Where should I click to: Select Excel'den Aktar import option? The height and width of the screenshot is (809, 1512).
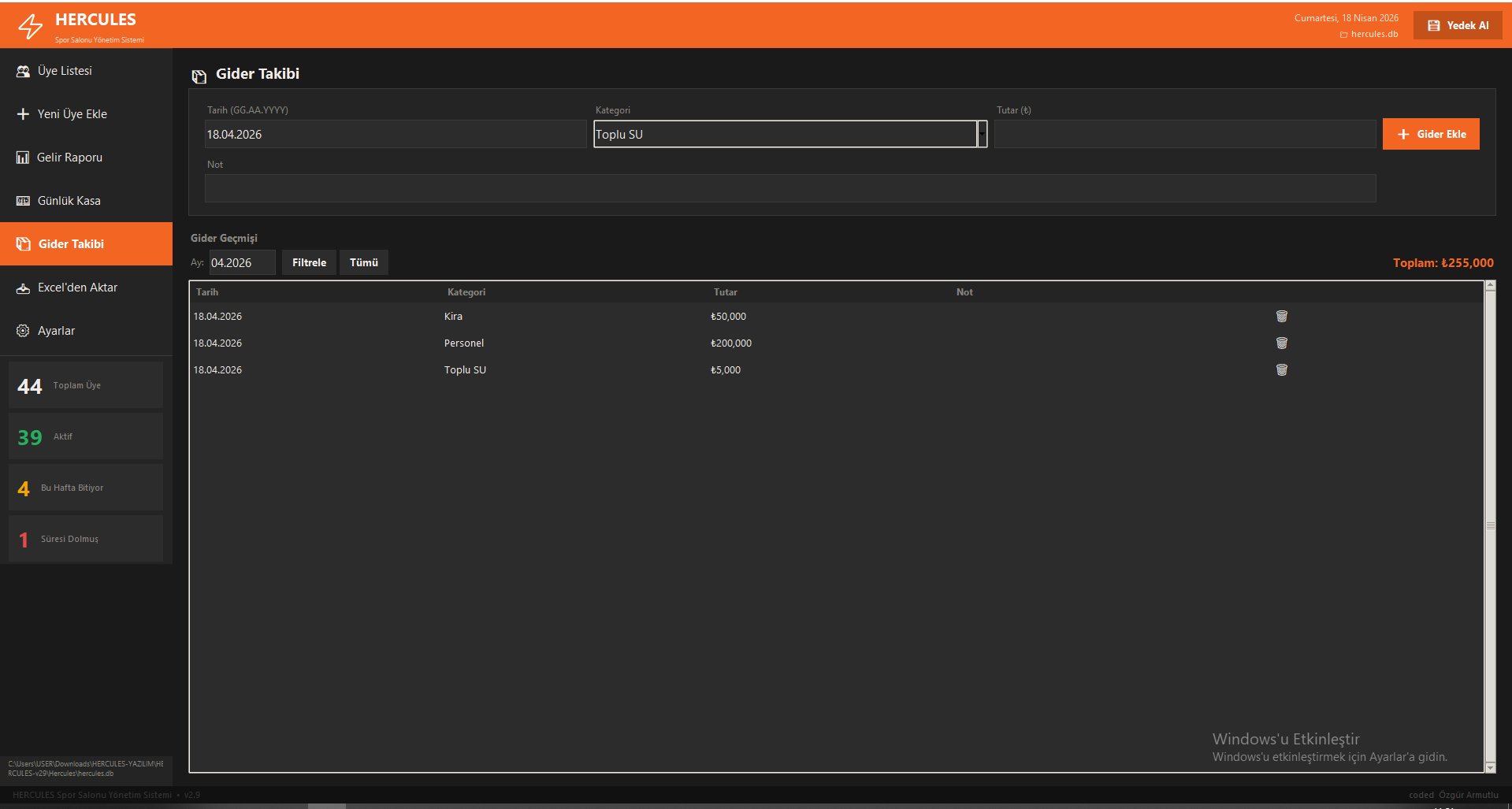tap(77, 288)
